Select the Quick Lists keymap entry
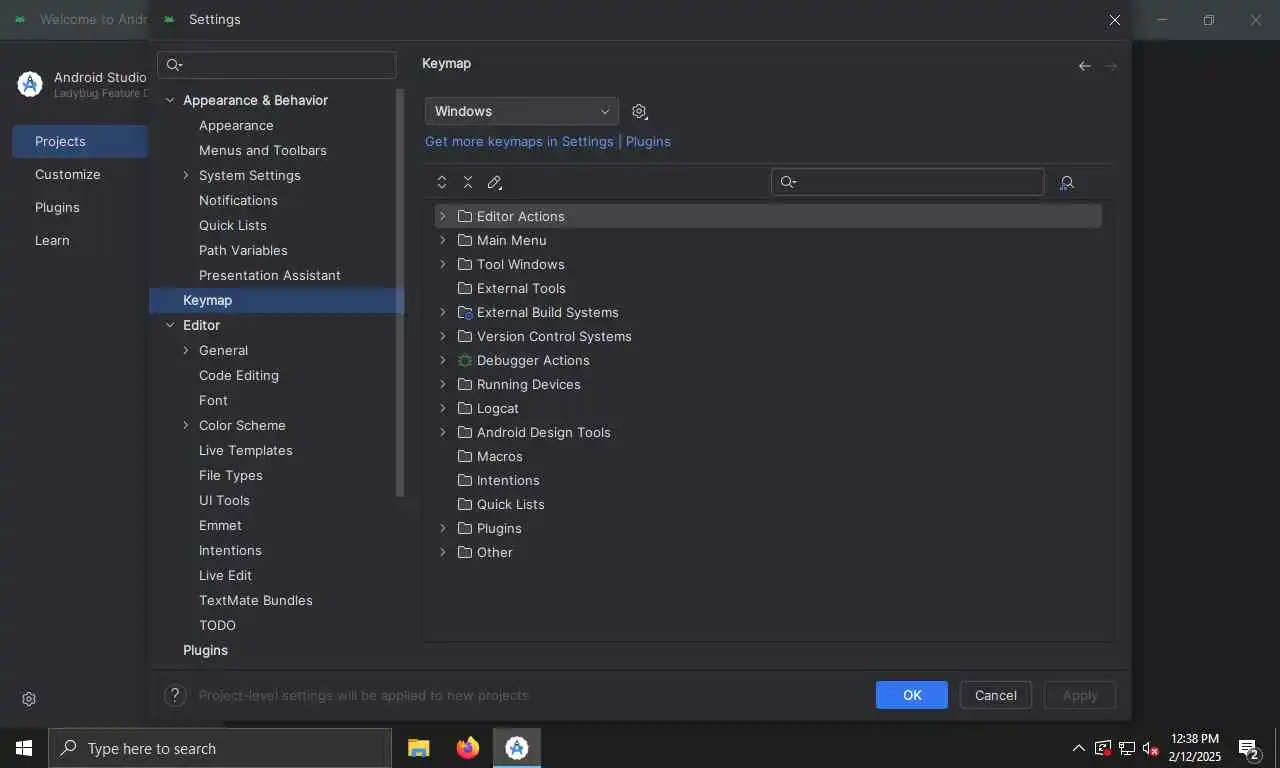This screenshot has width=1280, height=768. [x=511, y=504]
